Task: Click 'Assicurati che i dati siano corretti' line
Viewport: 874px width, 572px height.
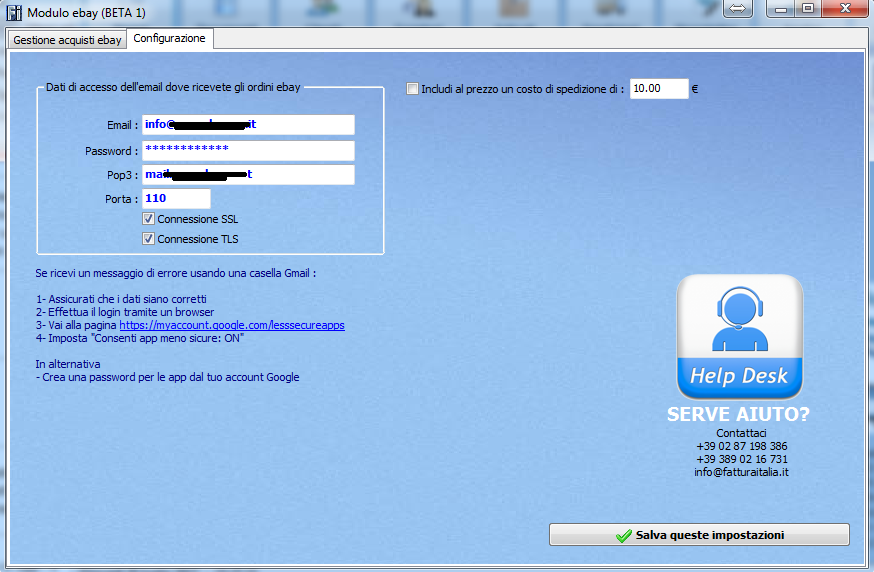Action: tap(121, 299)
